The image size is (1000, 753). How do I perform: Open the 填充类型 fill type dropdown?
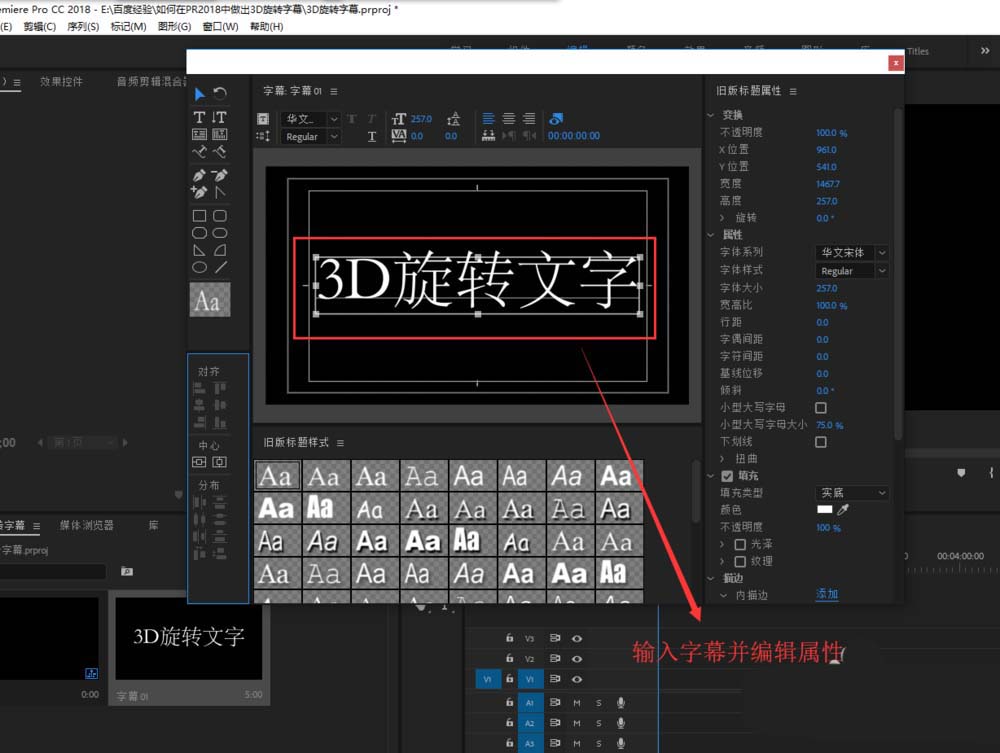click(x=852, y=494)
